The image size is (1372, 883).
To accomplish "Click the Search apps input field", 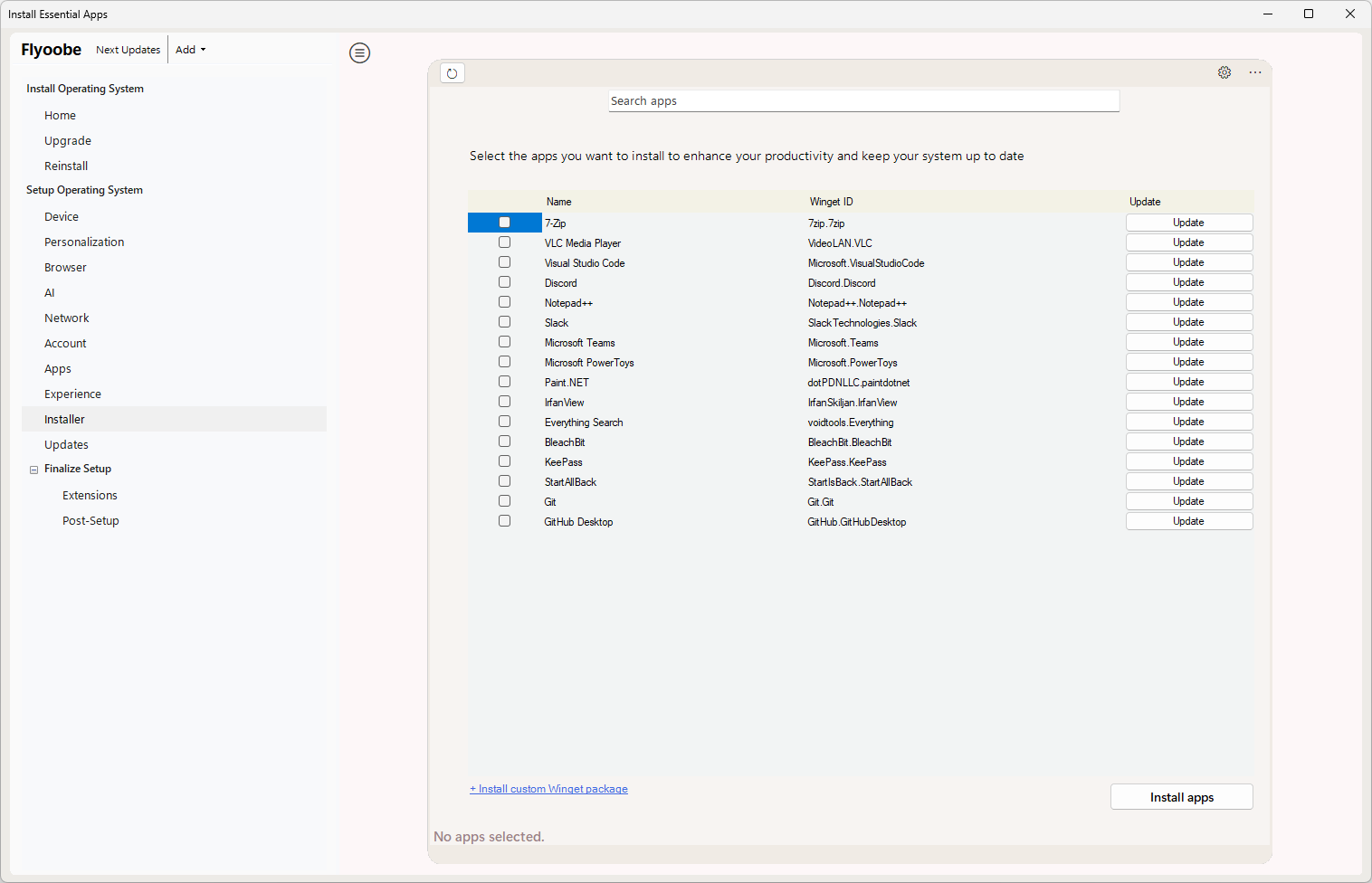I will tap(863, 101).
